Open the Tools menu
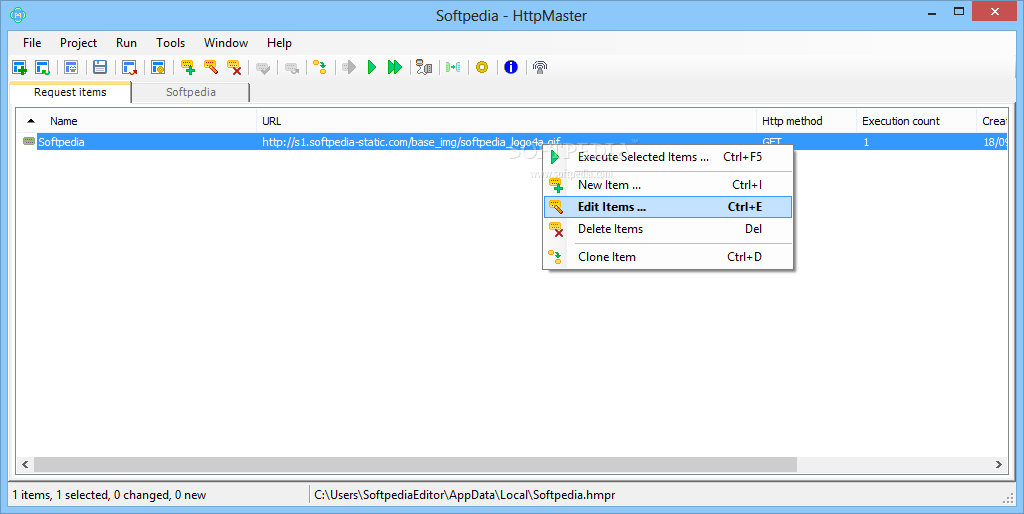The width and height of the screenshot is (1024, 514). pos(170,43)
